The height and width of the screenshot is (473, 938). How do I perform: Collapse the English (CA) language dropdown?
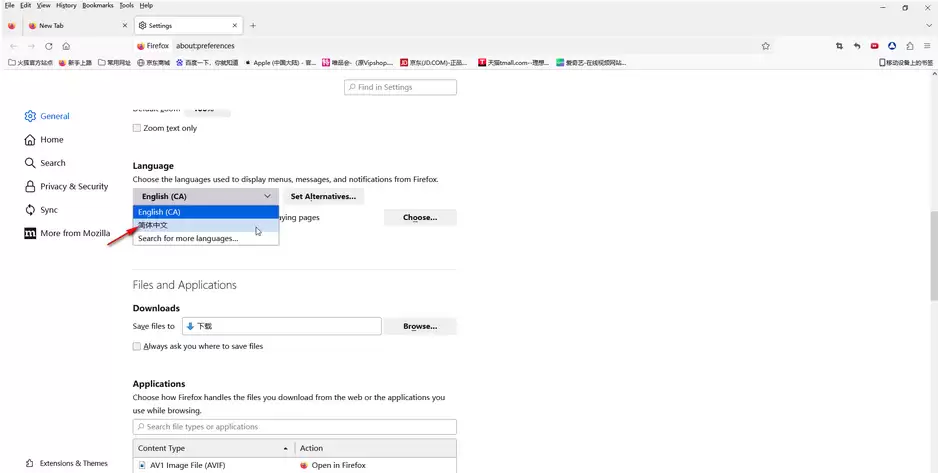click(x=206, y=196)
